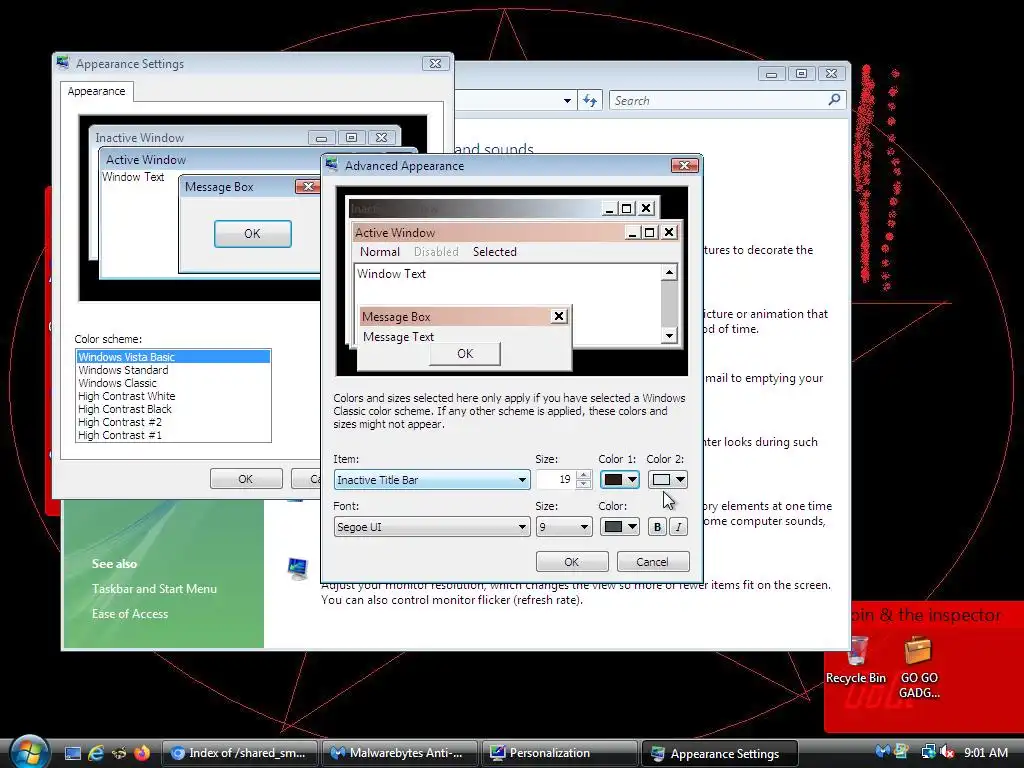Select High Contrast #1 color scheme
Image resolution: width=1024 pixels, height=768 pixels.
click(173, 436)
